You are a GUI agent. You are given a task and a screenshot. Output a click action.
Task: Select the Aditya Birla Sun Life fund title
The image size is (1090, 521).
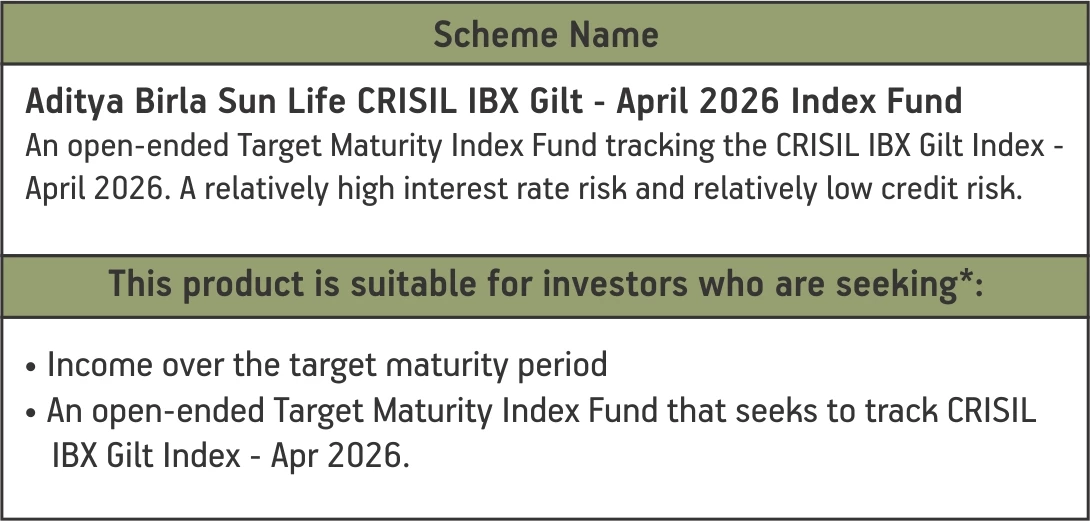494,101
